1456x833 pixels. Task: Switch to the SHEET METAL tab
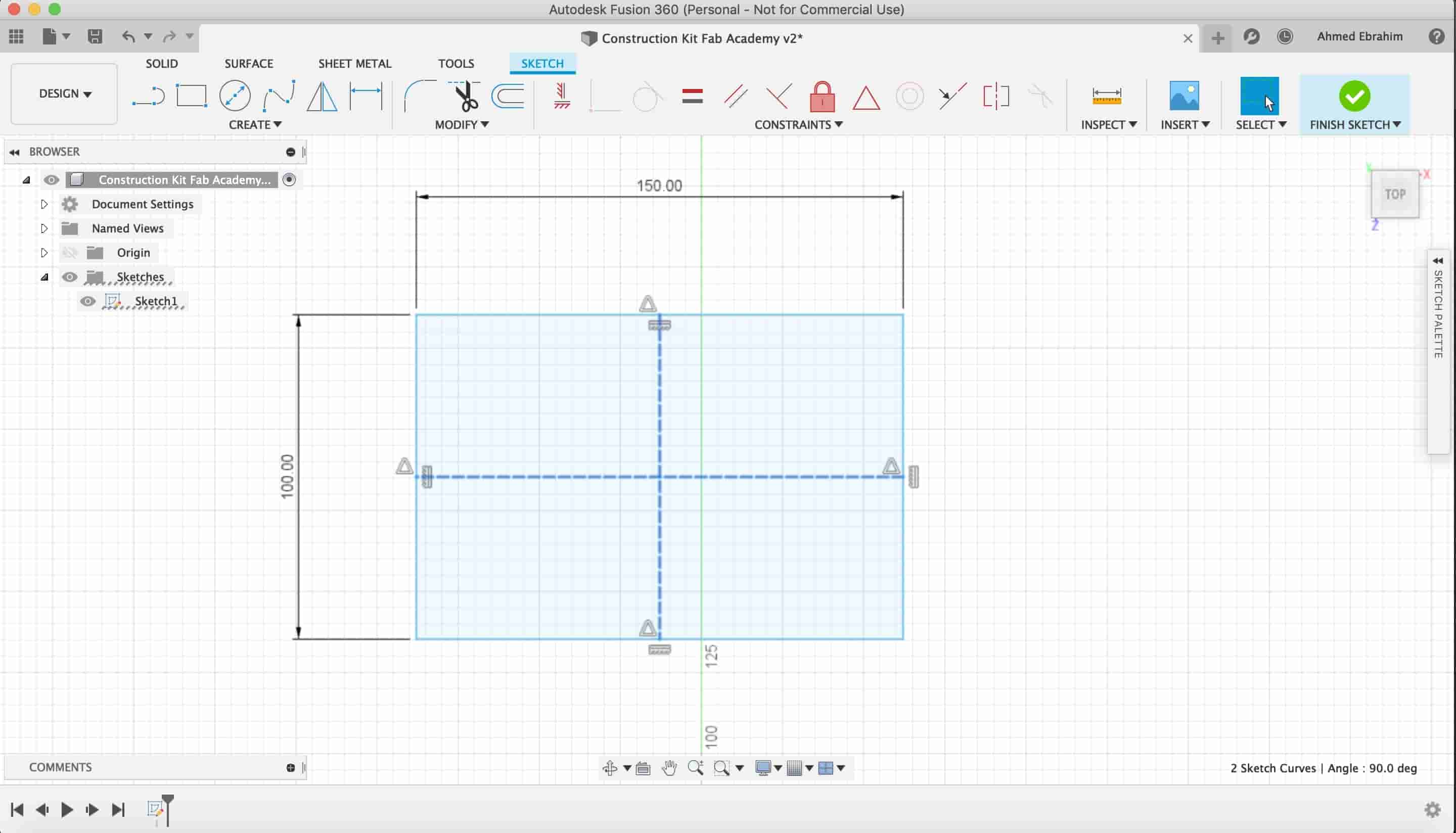click(355, 64)
